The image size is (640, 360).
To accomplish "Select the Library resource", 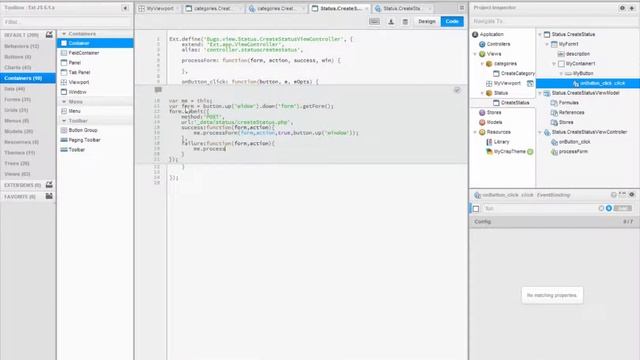I will click(498, 142).
